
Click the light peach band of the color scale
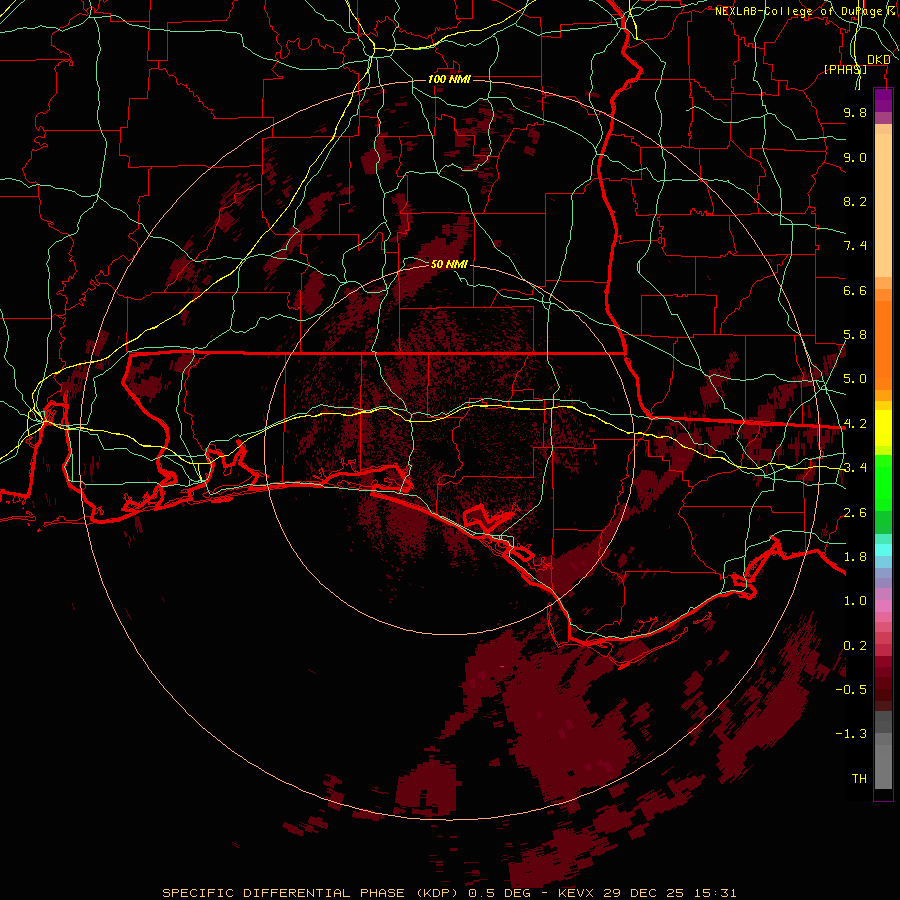pyautogui.click(x=883, y=205)
